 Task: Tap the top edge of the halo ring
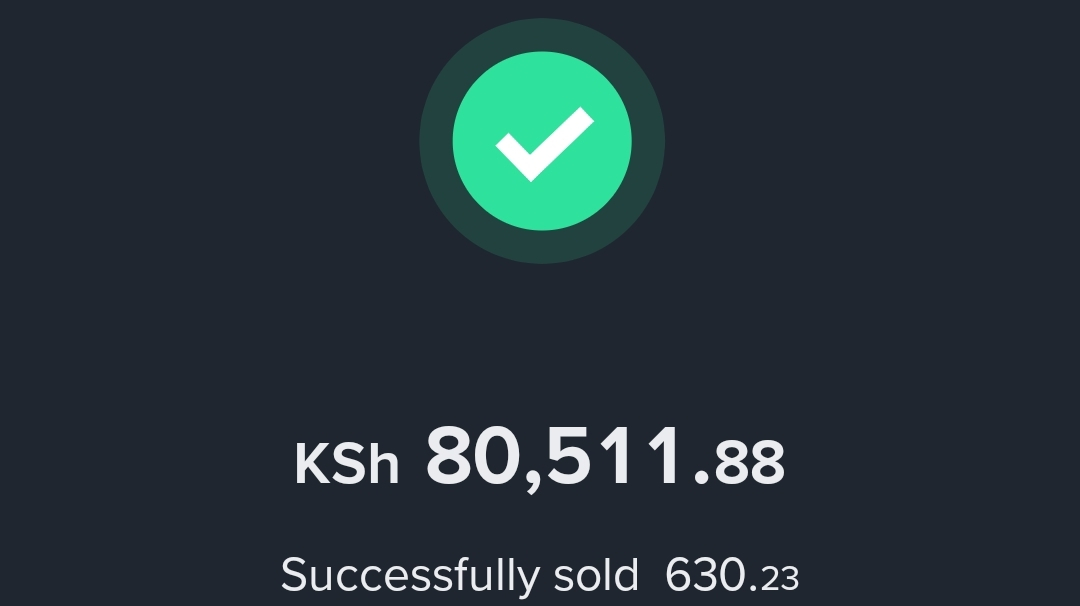(542, 34)
